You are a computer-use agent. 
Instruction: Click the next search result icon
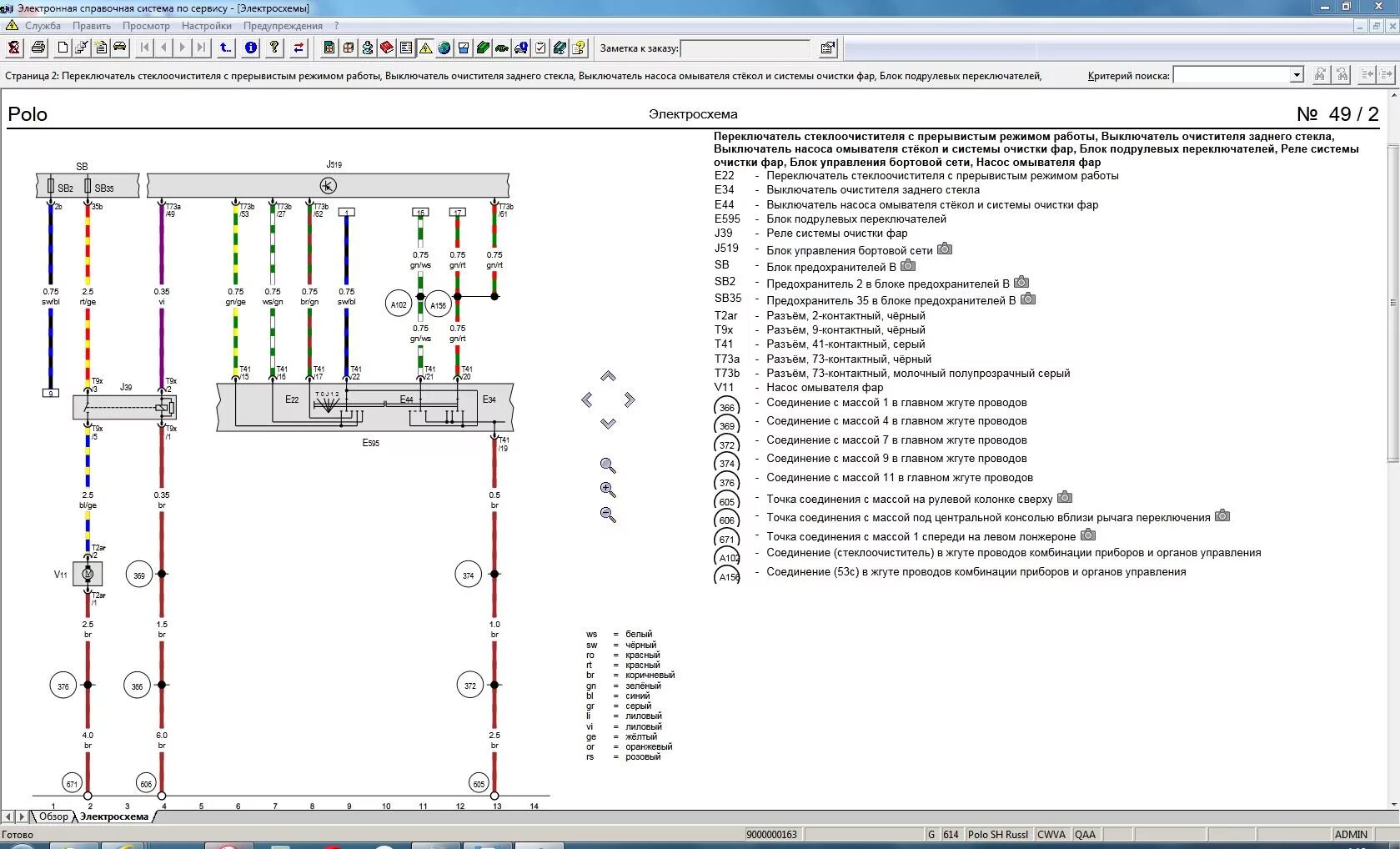1386,75
